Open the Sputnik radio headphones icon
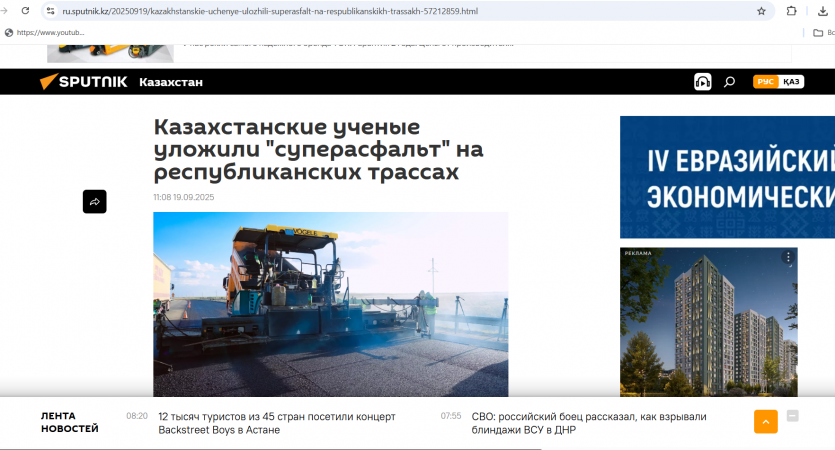 tap(702, 81)
